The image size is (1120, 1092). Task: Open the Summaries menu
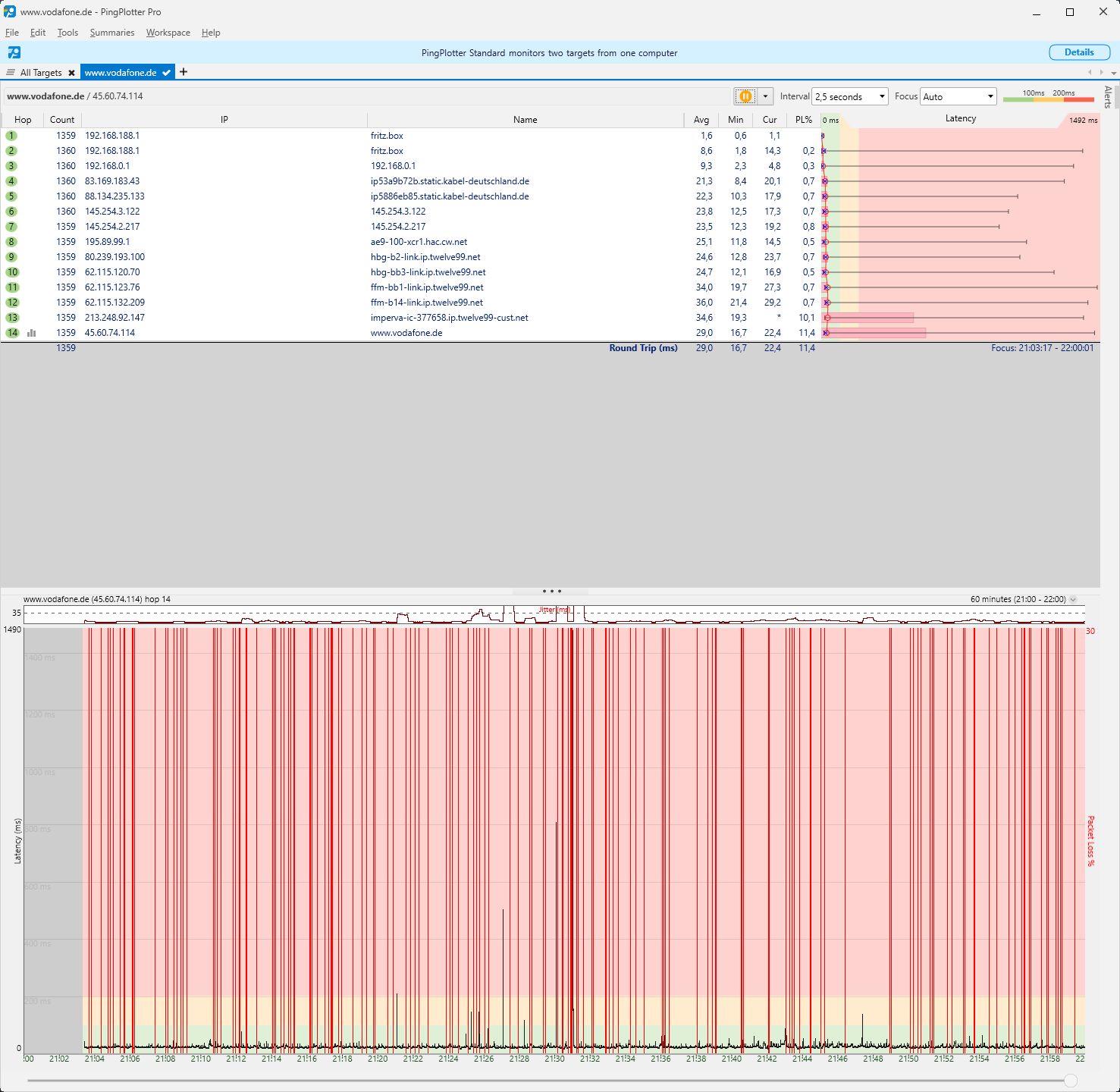click(112, 33)
